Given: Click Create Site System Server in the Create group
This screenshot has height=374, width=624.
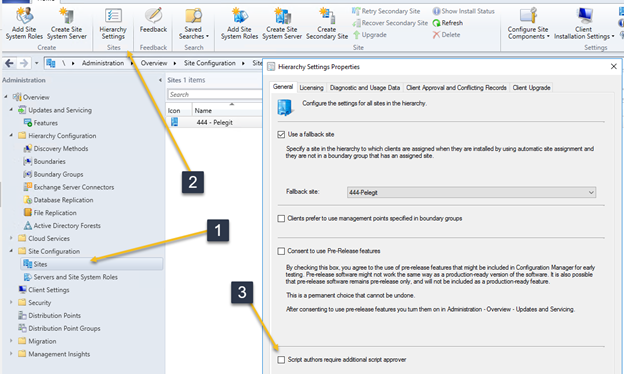Looking at the screenshot, I should (66, 24).
